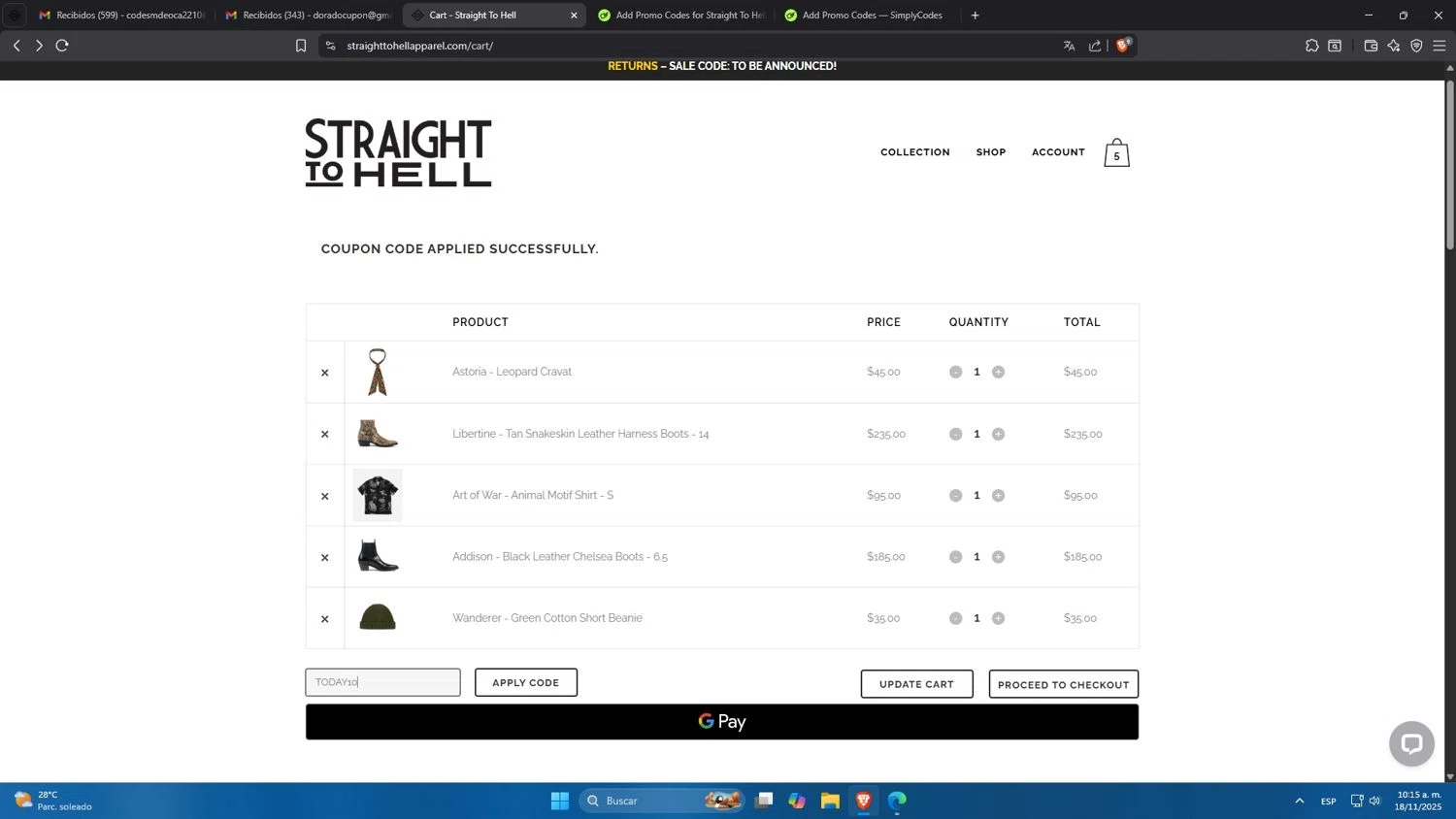Increase quantity of Addison Chelsea Boots
1456x819 pixels.
point(998,557)
